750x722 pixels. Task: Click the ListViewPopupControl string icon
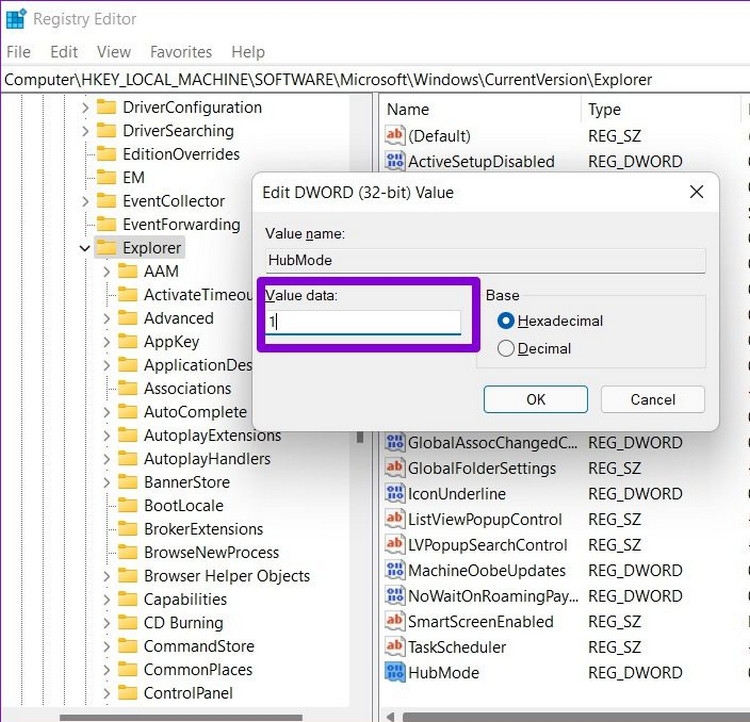(x=395, y=519)
